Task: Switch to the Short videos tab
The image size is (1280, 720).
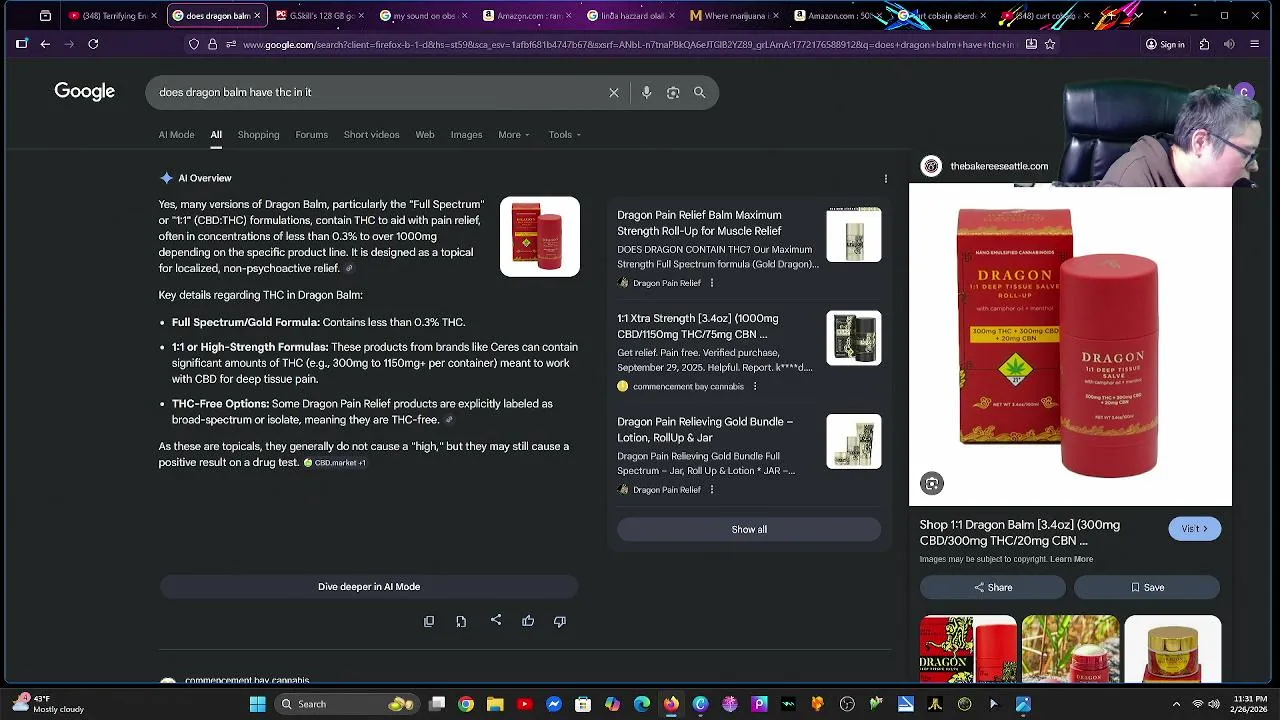Action: (371, 135)
